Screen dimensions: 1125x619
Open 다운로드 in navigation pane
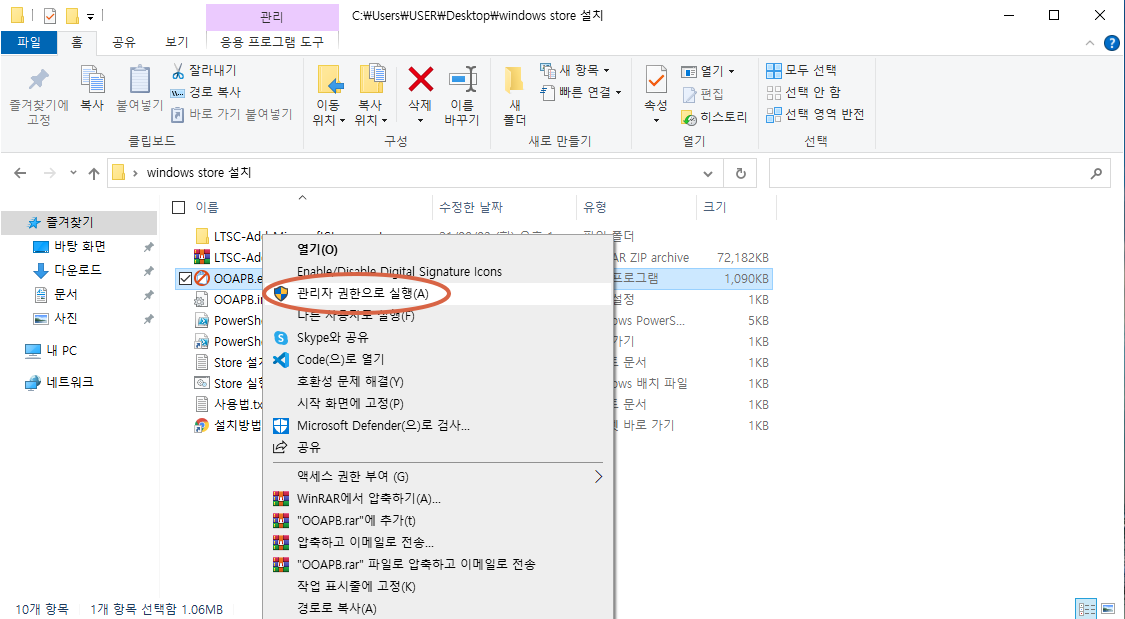(77, 270)
